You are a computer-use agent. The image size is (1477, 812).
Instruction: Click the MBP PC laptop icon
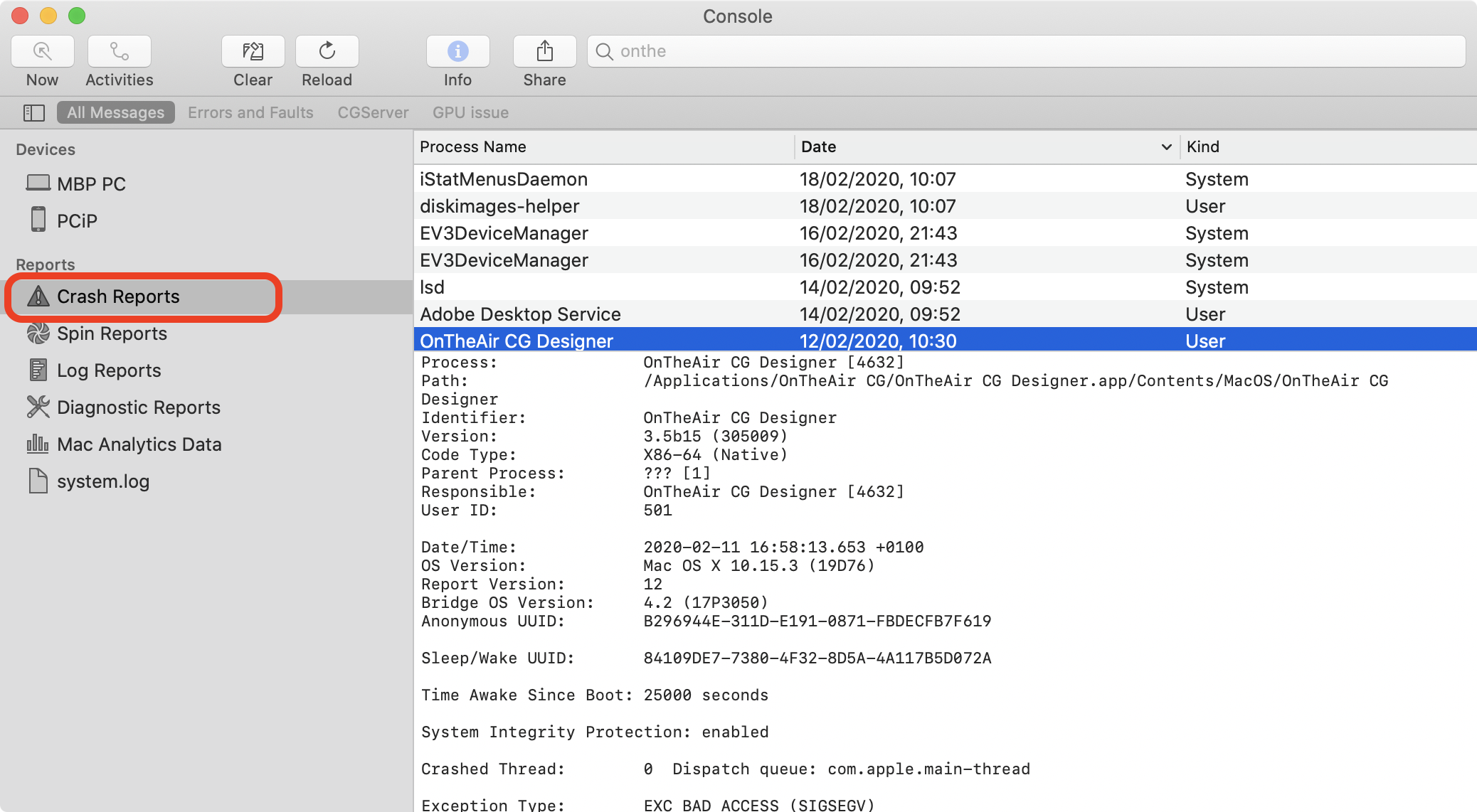[x=38, y=183]
